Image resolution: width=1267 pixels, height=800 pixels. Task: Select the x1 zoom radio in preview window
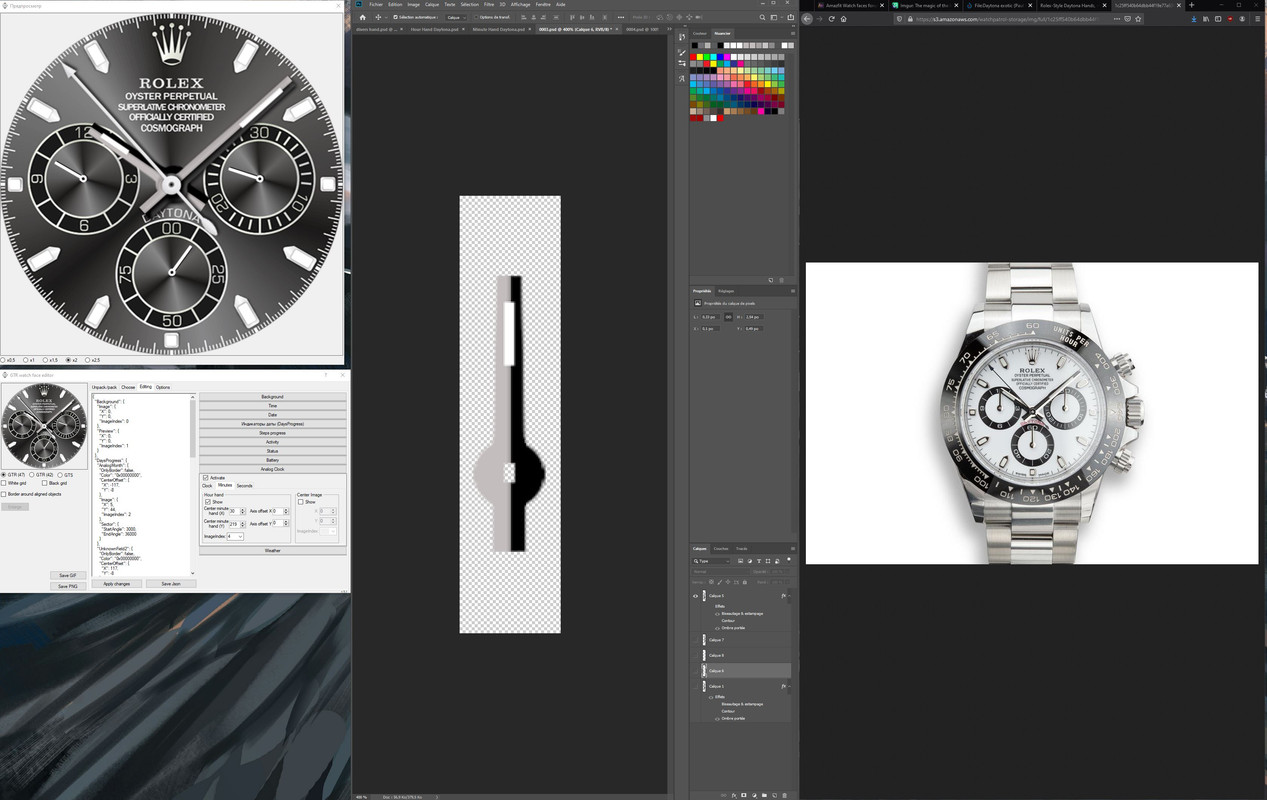pos(26,360)
